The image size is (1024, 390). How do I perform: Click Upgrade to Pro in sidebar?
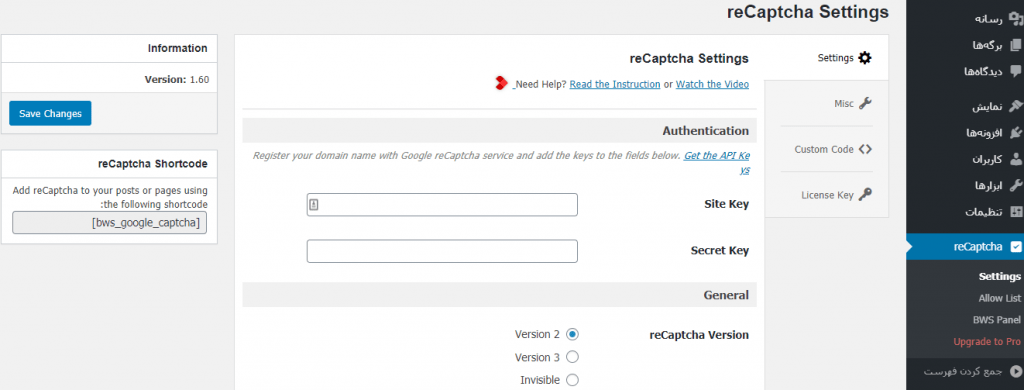coord(987,342)
